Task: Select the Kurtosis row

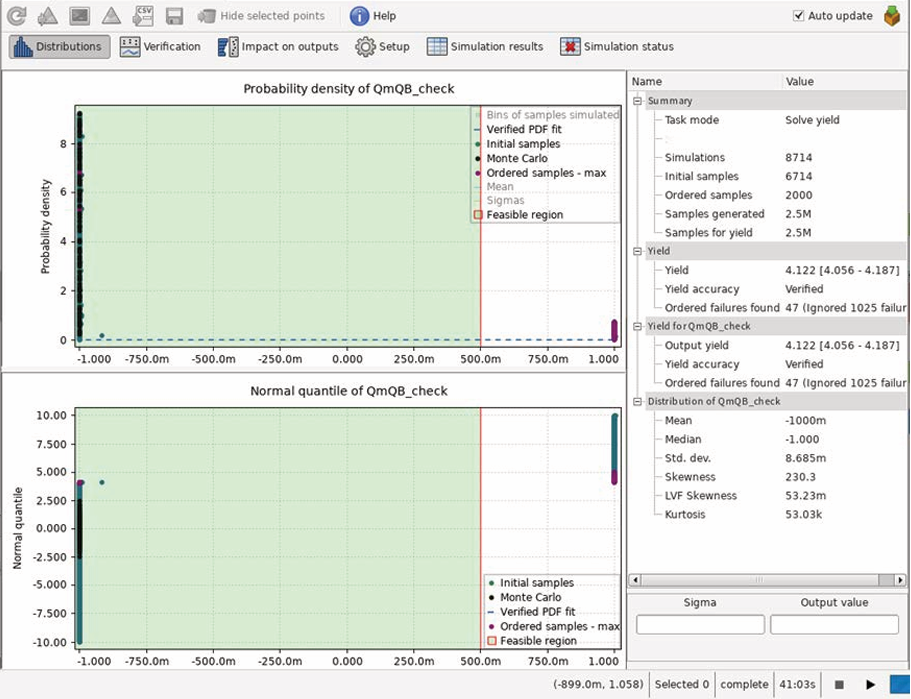Action: click(767, 514)
